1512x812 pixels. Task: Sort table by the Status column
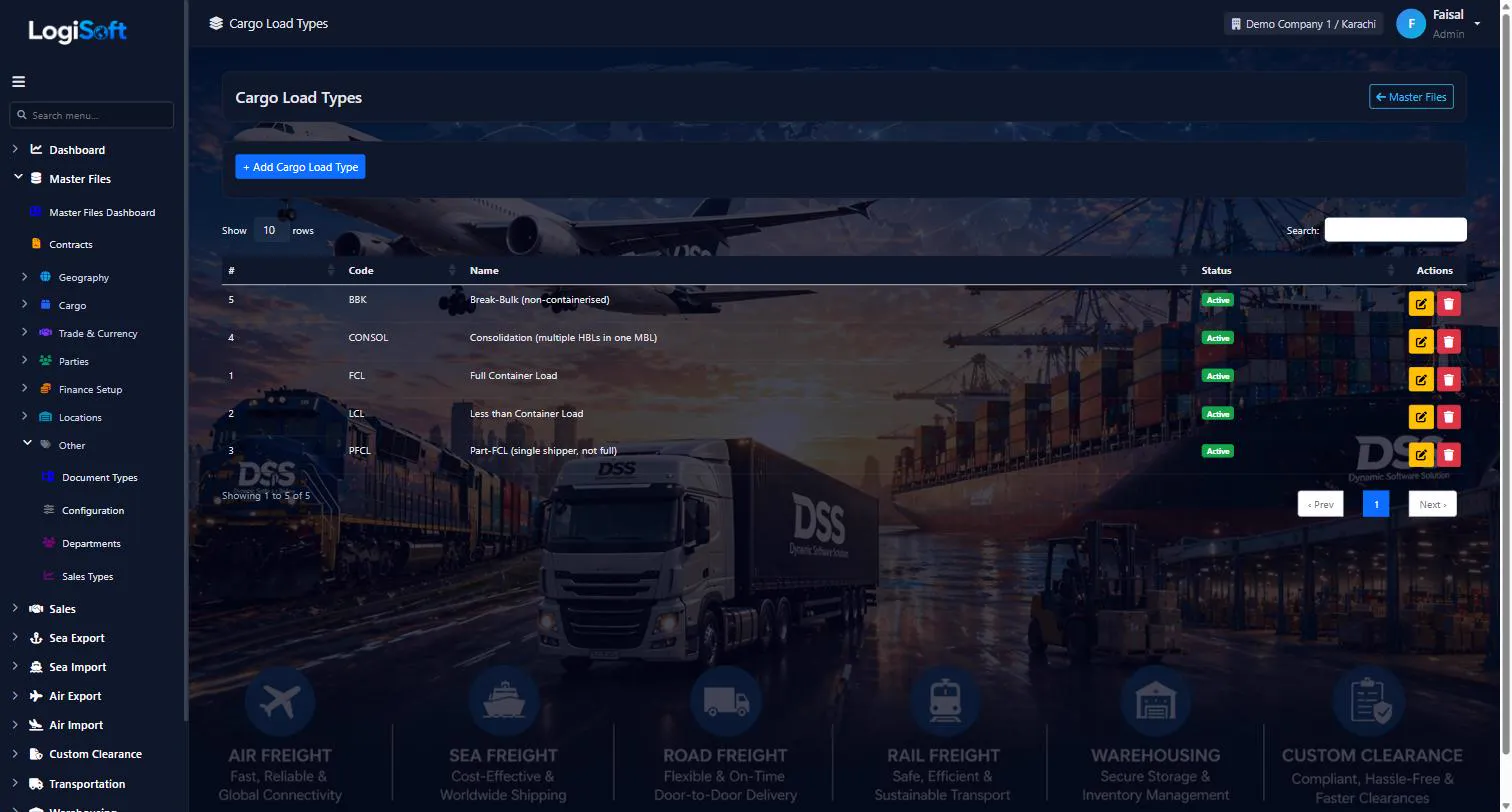click(1297, 271)
